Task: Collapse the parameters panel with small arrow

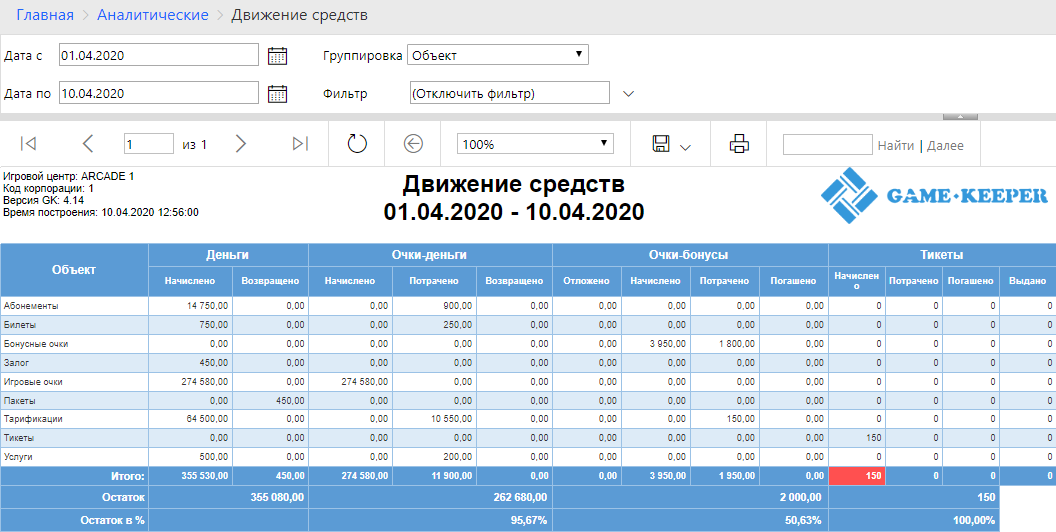Action: click(961, 116)
